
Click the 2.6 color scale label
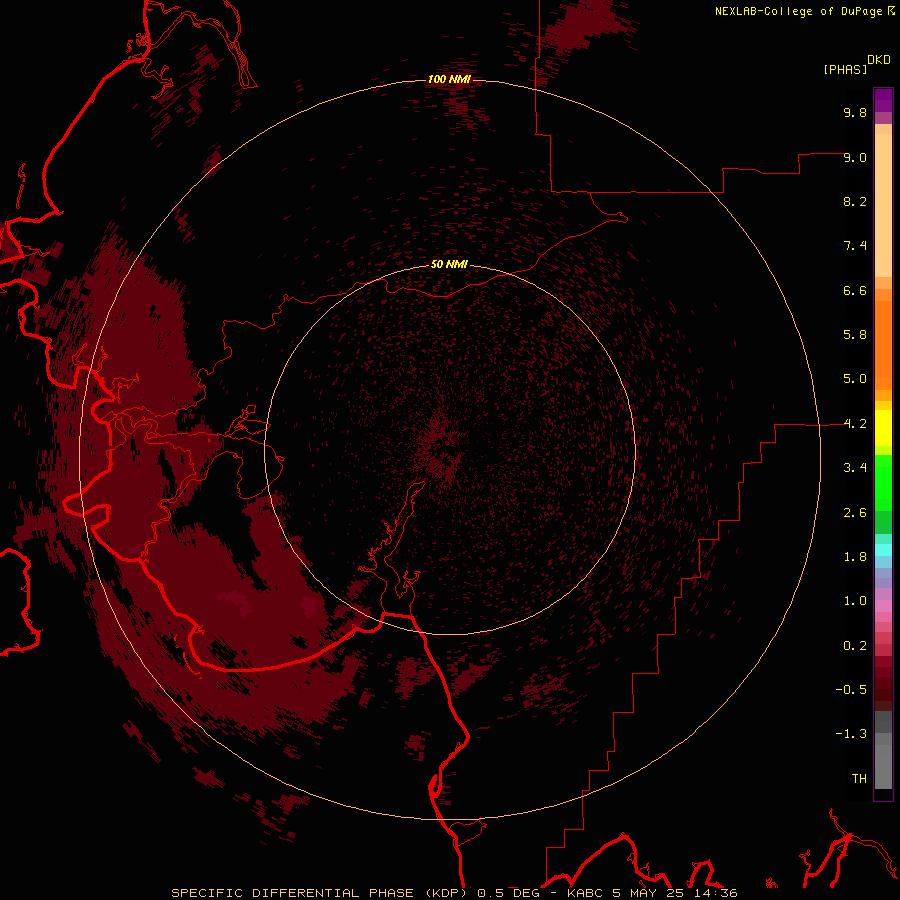click(x=855, y=513)
